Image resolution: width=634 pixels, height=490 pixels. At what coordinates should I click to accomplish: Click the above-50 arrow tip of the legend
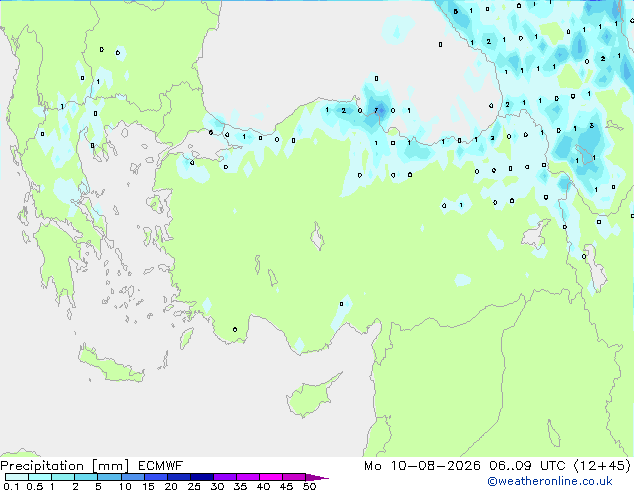[x=317, y=477]
